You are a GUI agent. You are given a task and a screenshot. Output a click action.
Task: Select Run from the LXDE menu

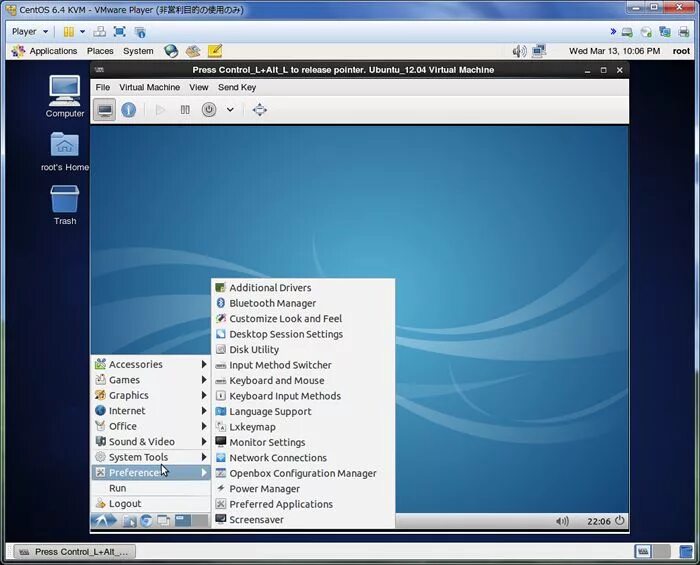click(151, 488)
